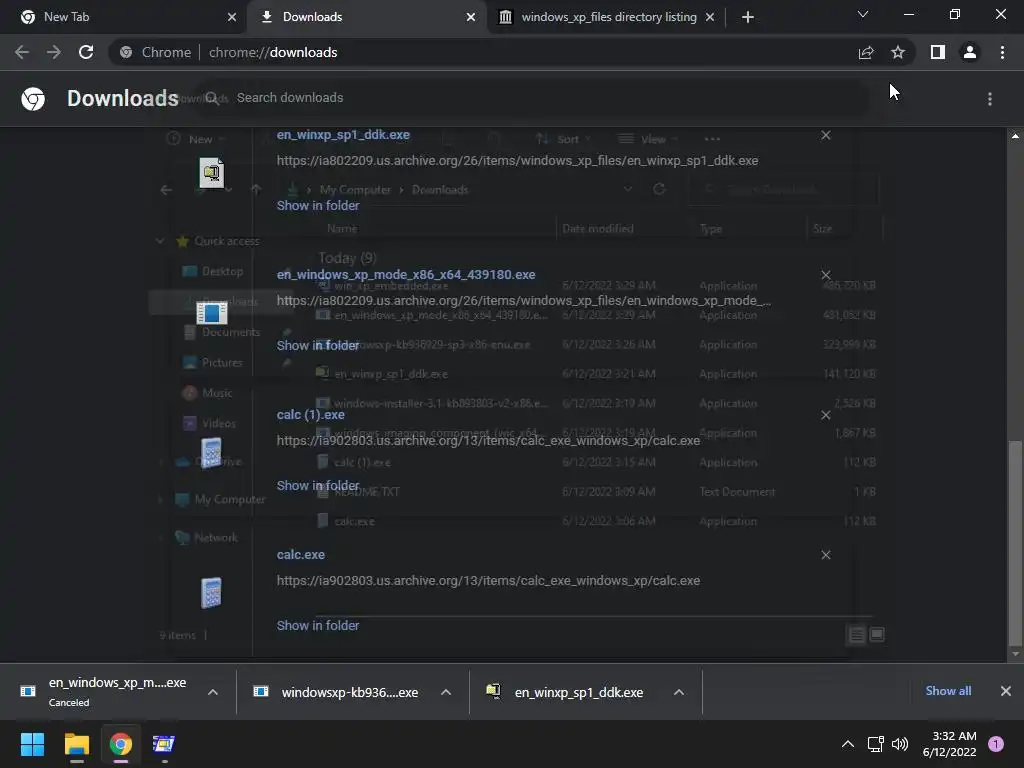This screenshot has width=1024, height=768.
Task: Open the notification badge in the tray
Action: [x=996, y=744]
